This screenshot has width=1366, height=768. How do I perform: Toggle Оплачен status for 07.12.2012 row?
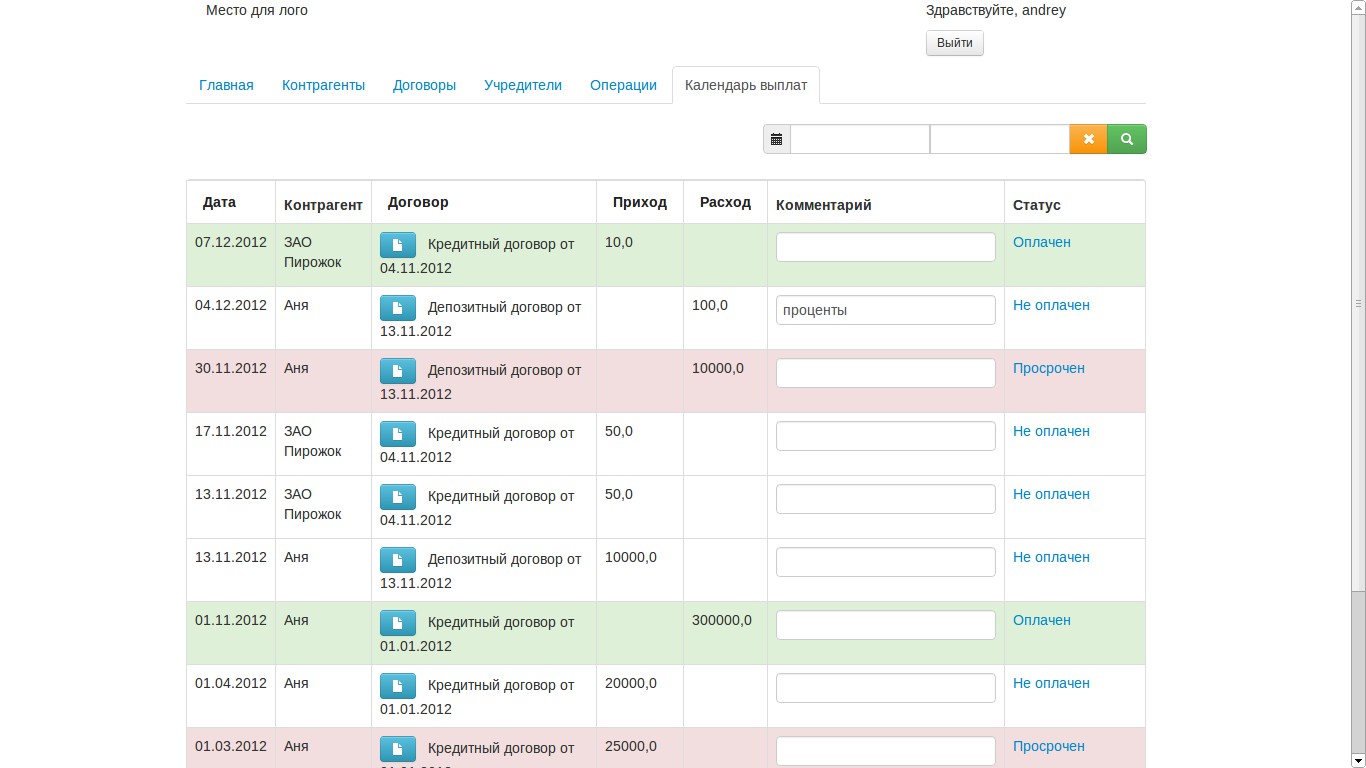point(1042,242)
